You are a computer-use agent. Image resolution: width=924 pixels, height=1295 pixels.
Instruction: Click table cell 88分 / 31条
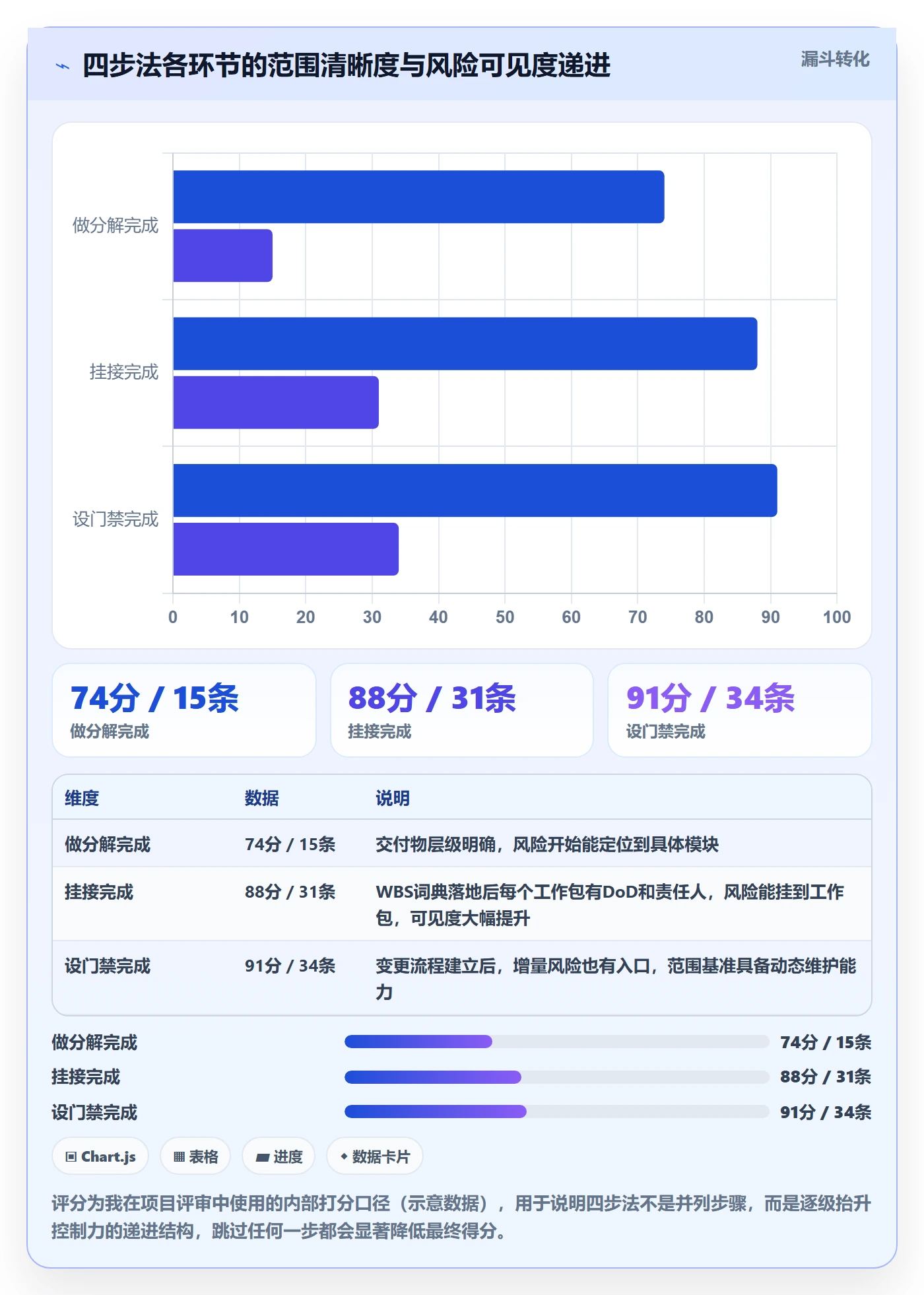click(290, 892)
